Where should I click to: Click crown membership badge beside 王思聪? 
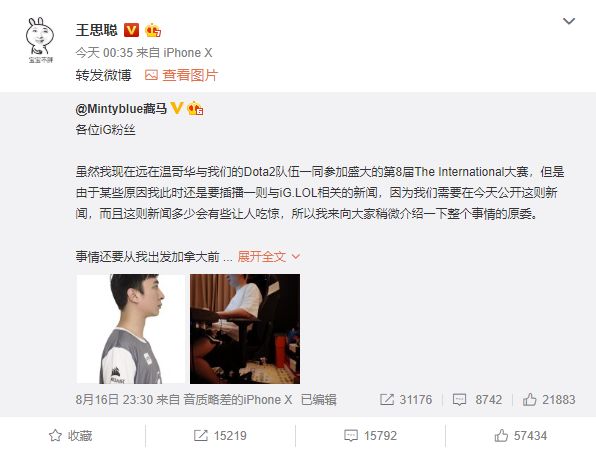click(153, 30)
